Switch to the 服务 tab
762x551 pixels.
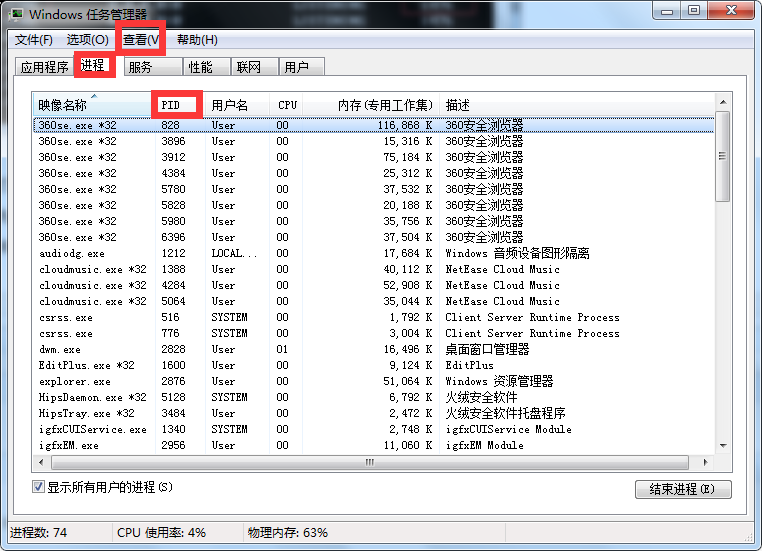(153, 67)
